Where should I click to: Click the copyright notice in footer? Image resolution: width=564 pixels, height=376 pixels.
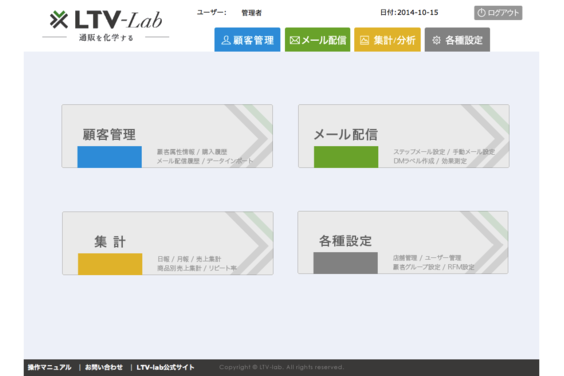click(281, 367)
